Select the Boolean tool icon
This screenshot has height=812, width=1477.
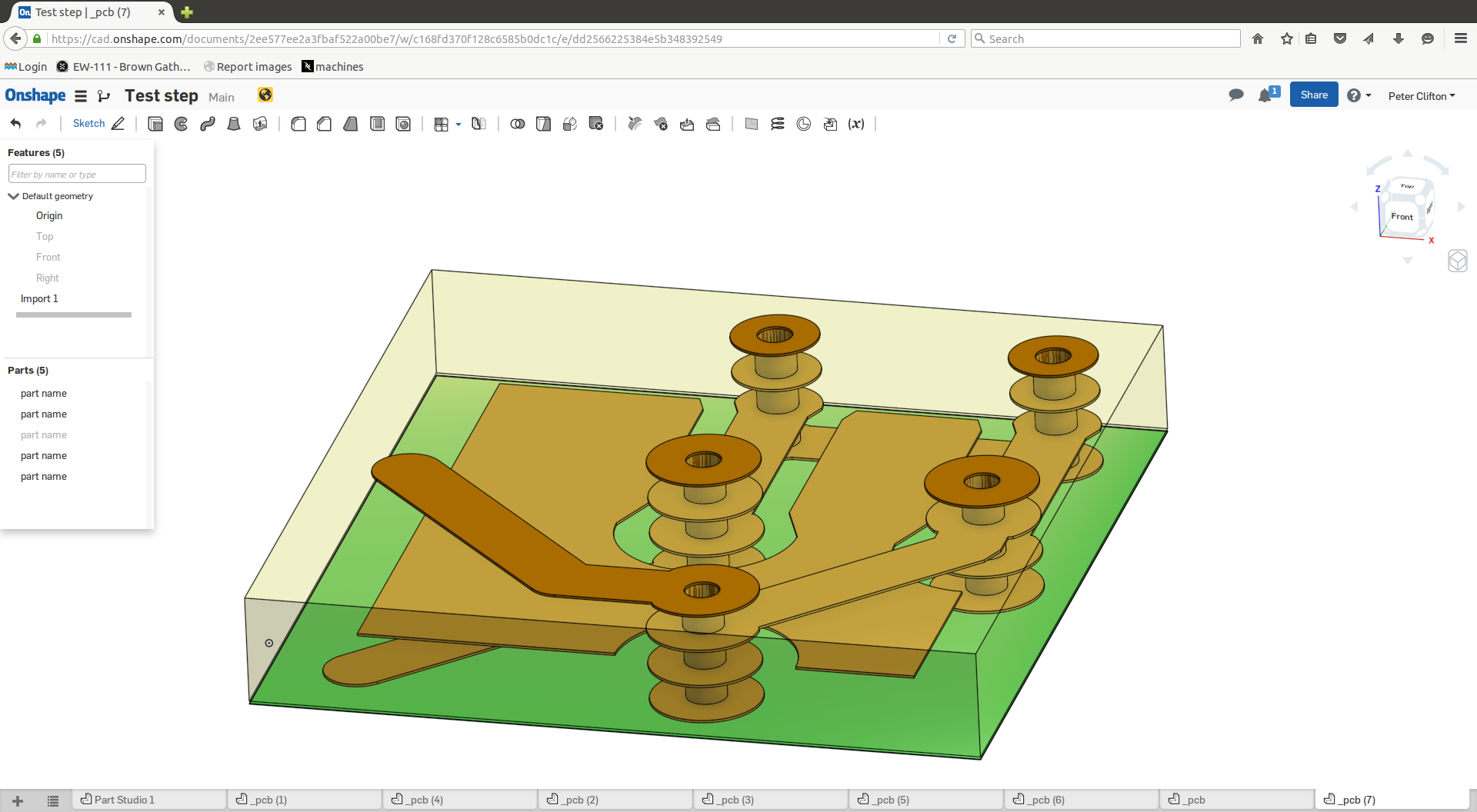518,124
